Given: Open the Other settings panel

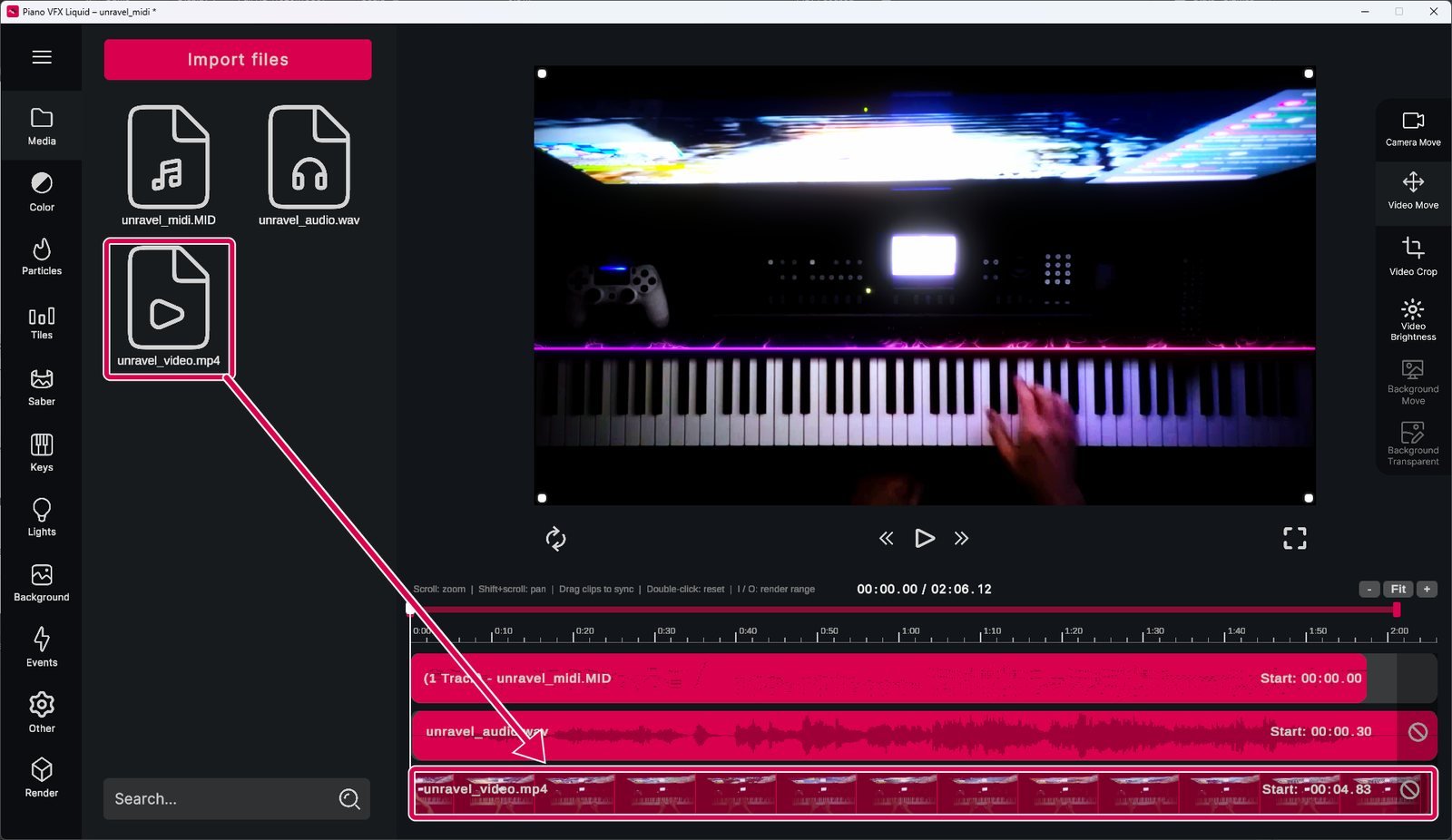Looking at the screenshot, I should pyautogui.click(x=42, y=713).
